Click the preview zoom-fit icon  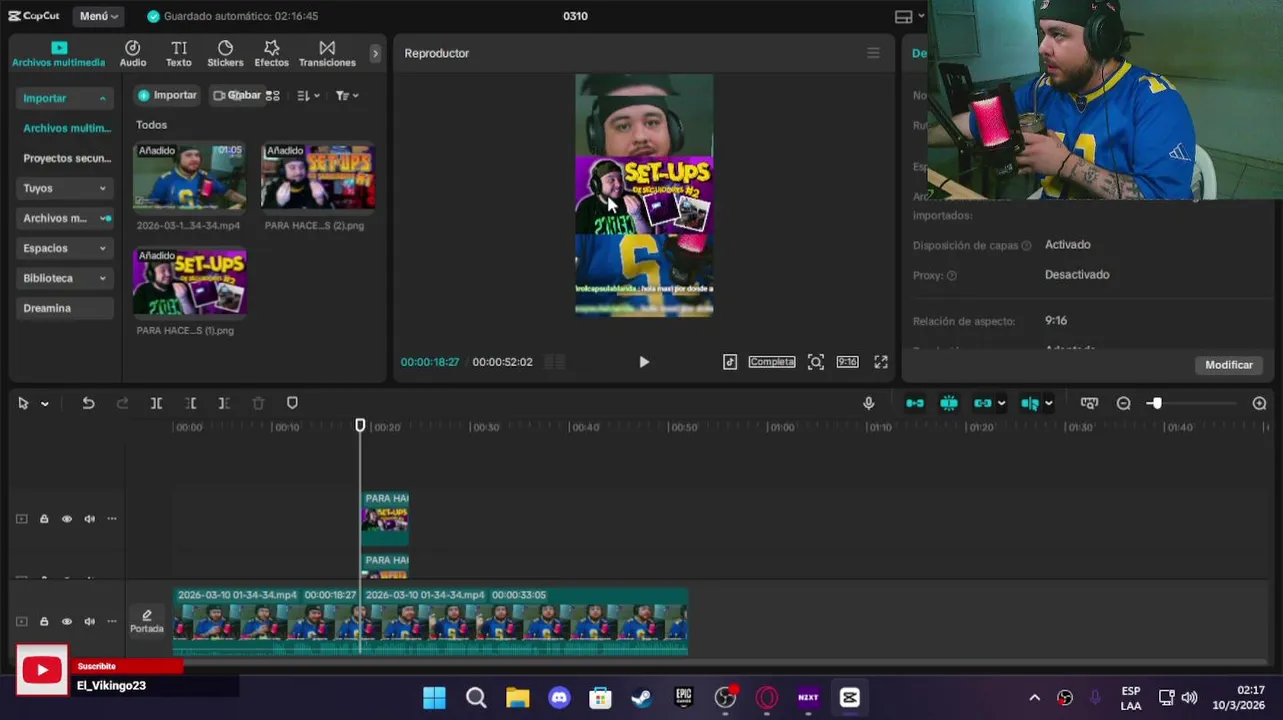pos(816,362)
